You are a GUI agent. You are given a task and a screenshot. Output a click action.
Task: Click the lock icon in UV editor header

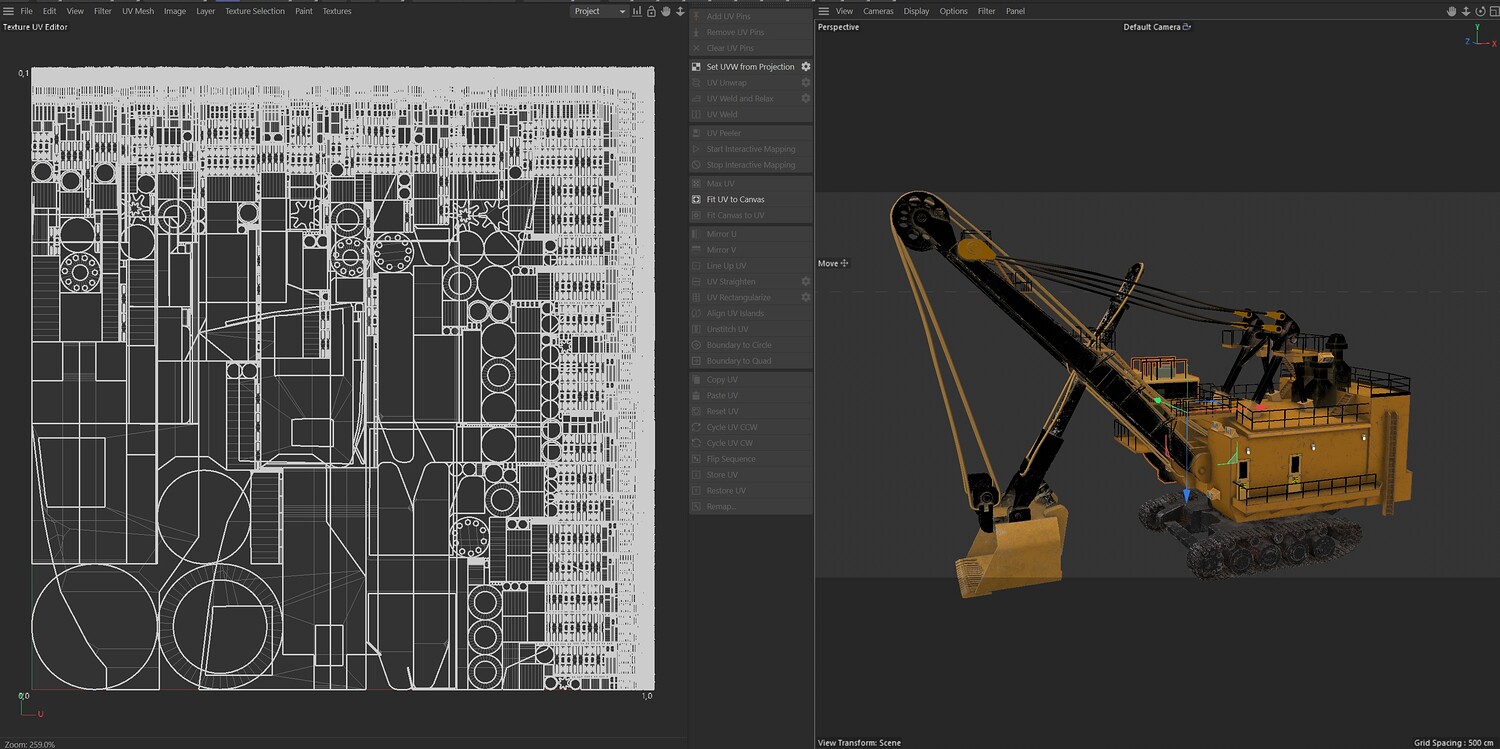click(652, 11)
